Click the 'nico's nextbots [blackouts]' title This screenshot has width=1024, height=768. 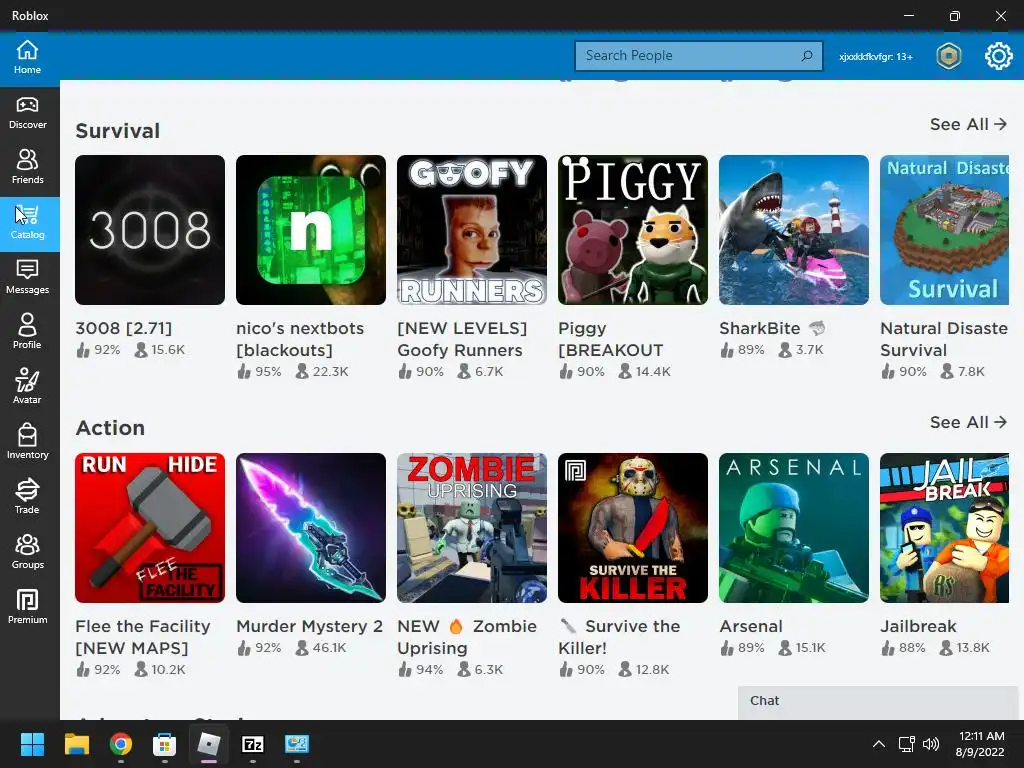coord(300,339)
